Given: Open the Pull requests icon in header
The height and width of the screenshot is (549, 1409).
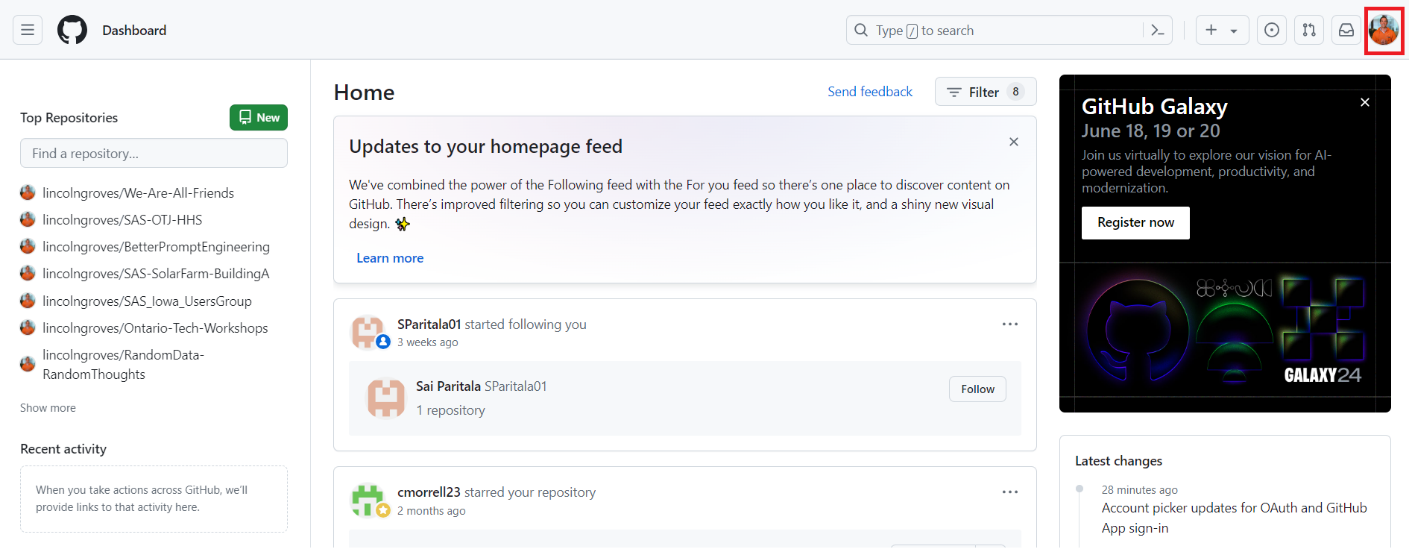Looking at the screenshot, I should click(x=1308, y=30).
